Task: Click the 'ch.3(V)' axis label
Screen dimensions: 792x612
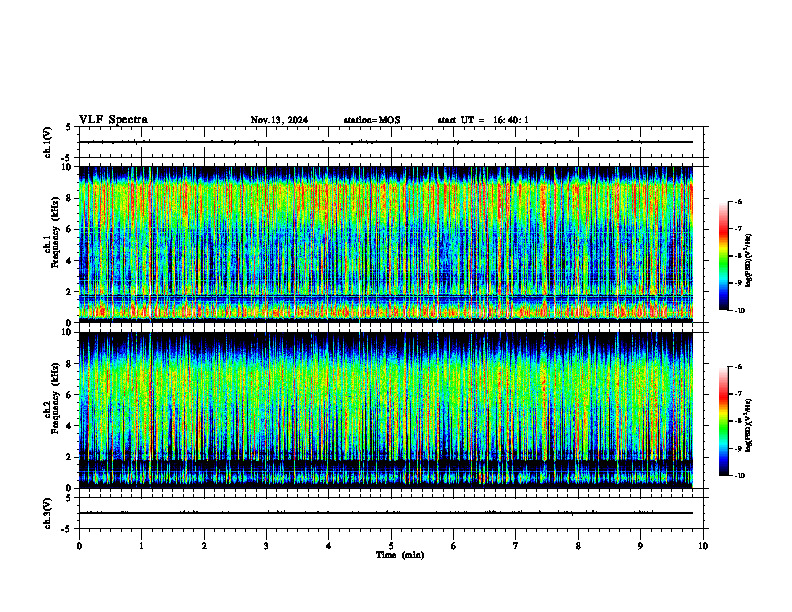Action: coord(48,513)
